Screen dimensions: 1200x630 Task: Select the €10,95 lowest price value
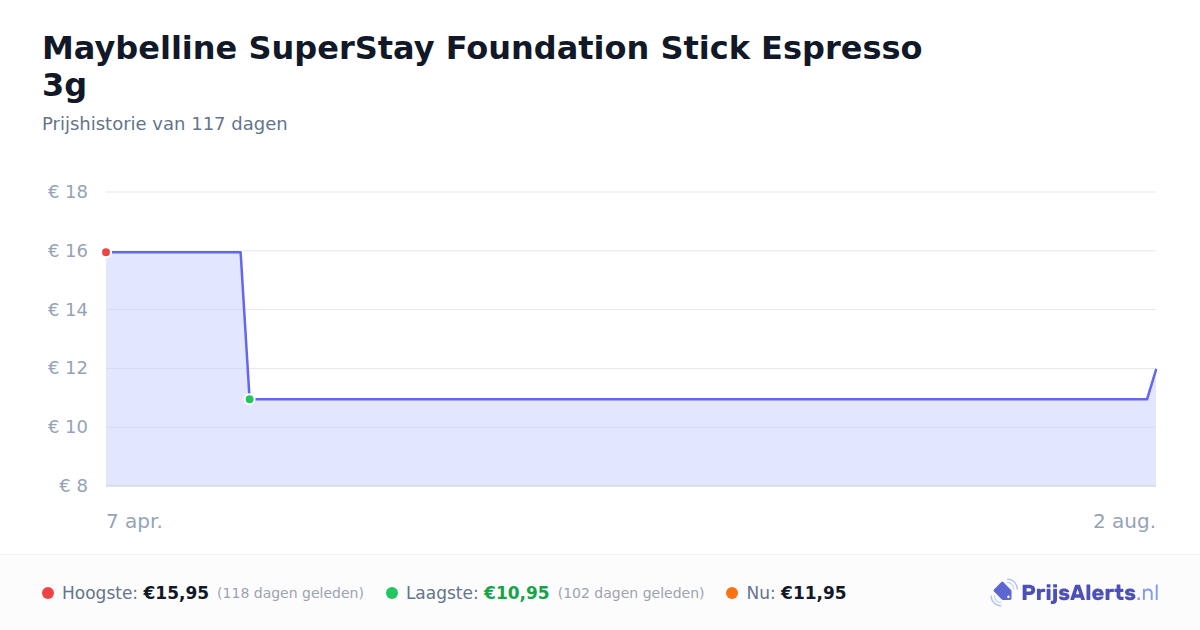[x=517, y=593]
